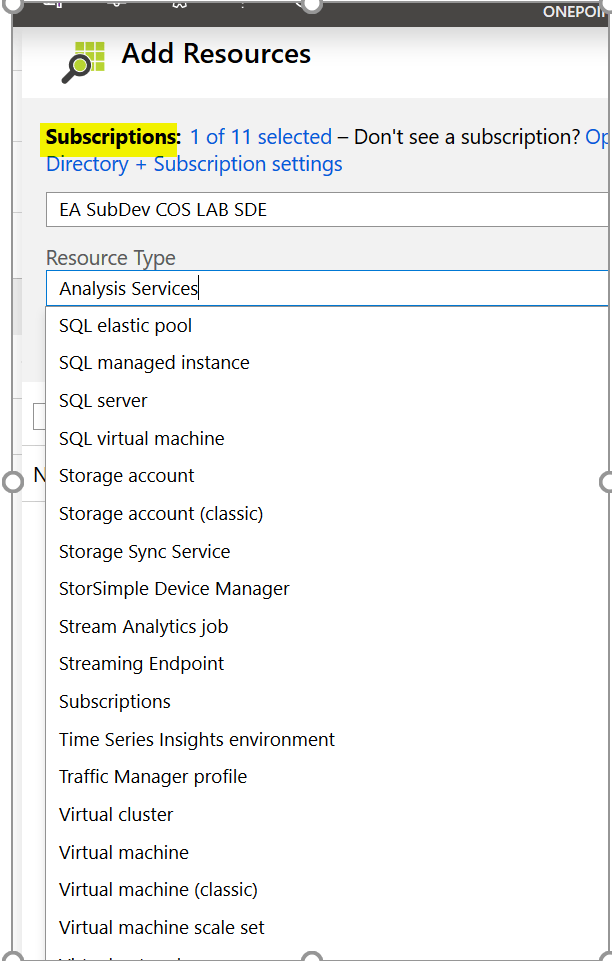Screen dimensions: 612x961
Task: Choose SQL managed instance option
Action: pyautogui.click(x=154, y=363)
